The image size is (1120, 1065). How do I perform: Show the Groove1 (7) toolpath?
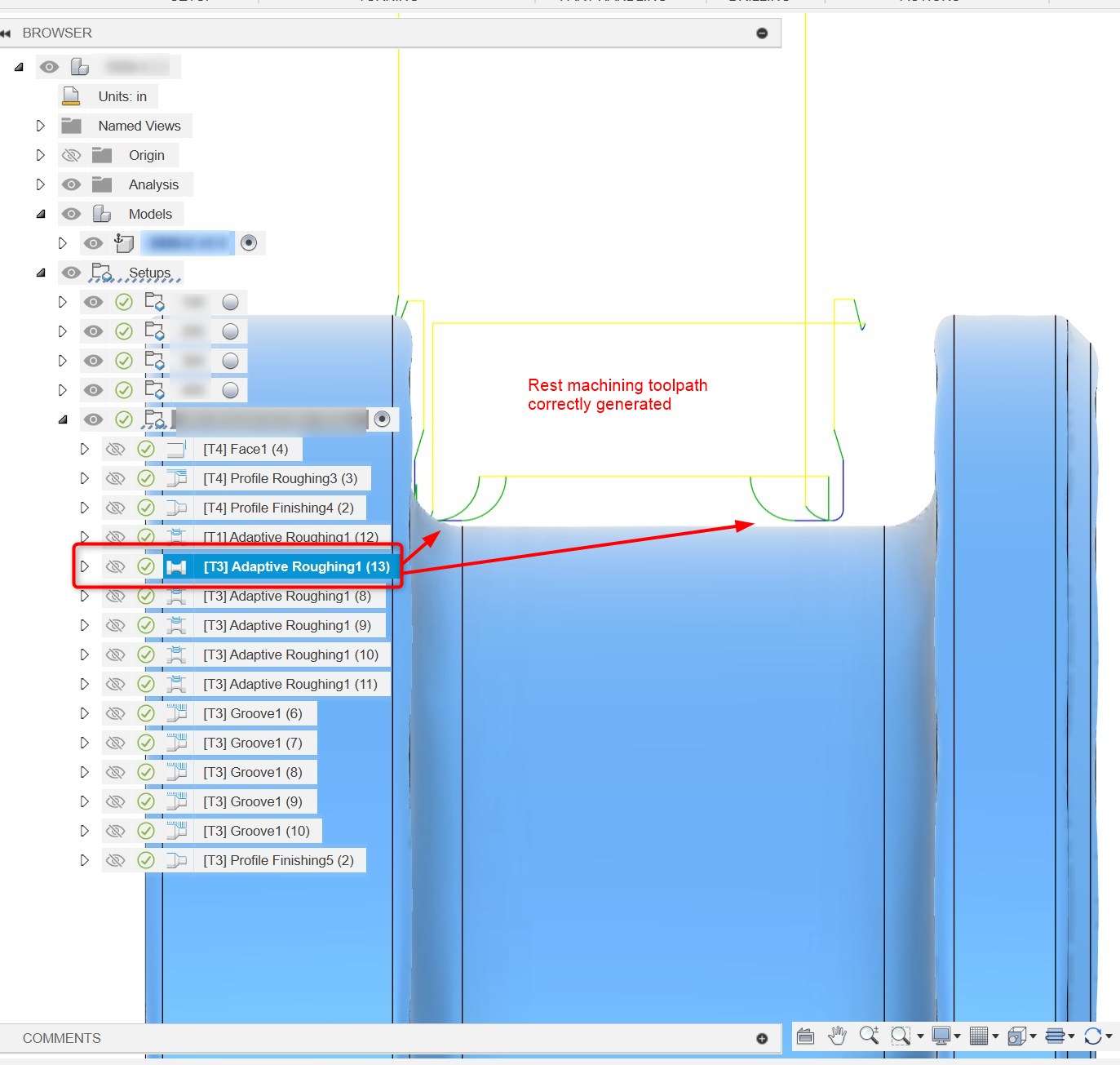(x=116, y=743)
